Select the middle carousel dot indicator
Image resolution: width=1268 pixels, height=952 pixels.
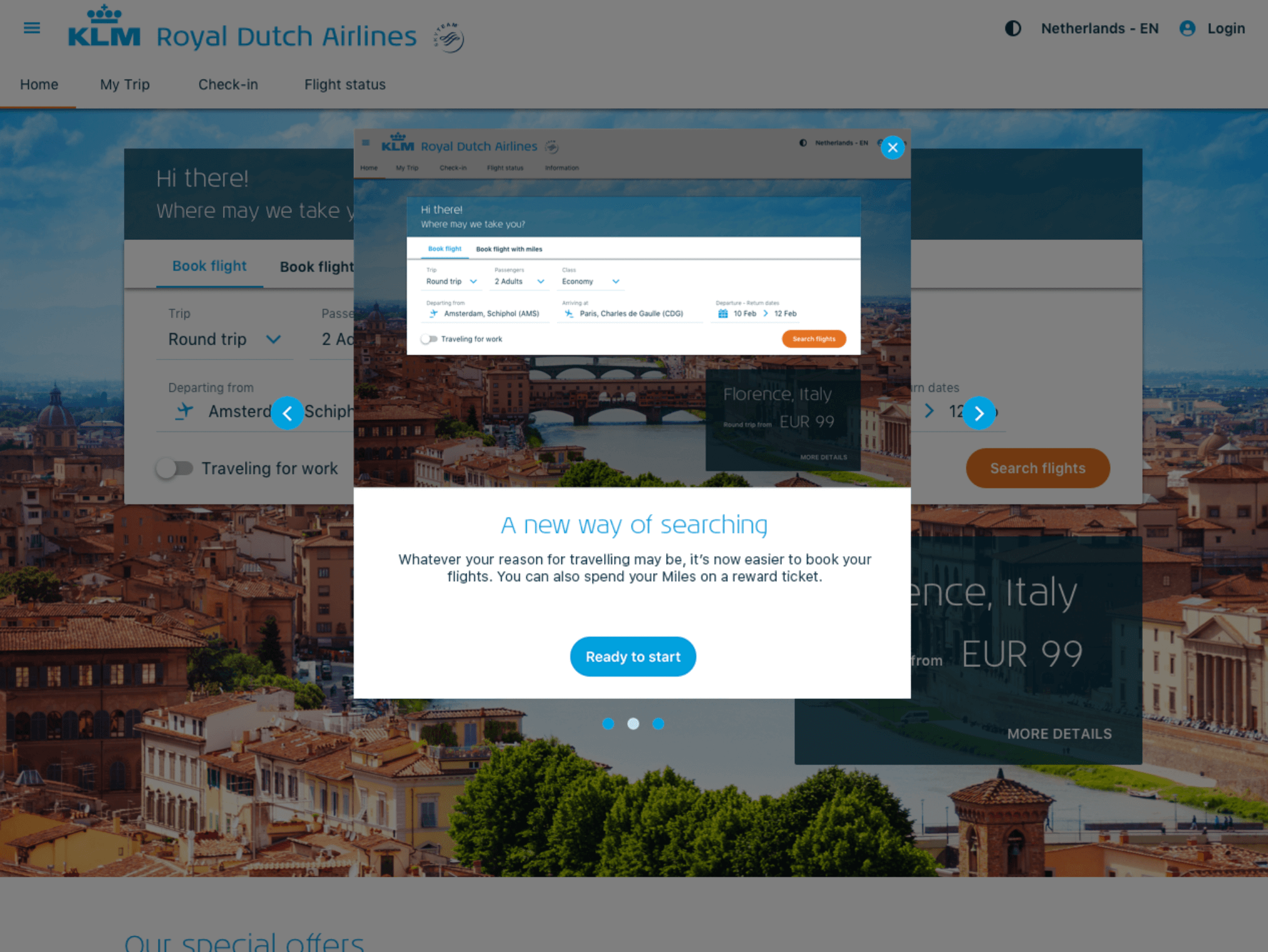[x=633, y=724]
